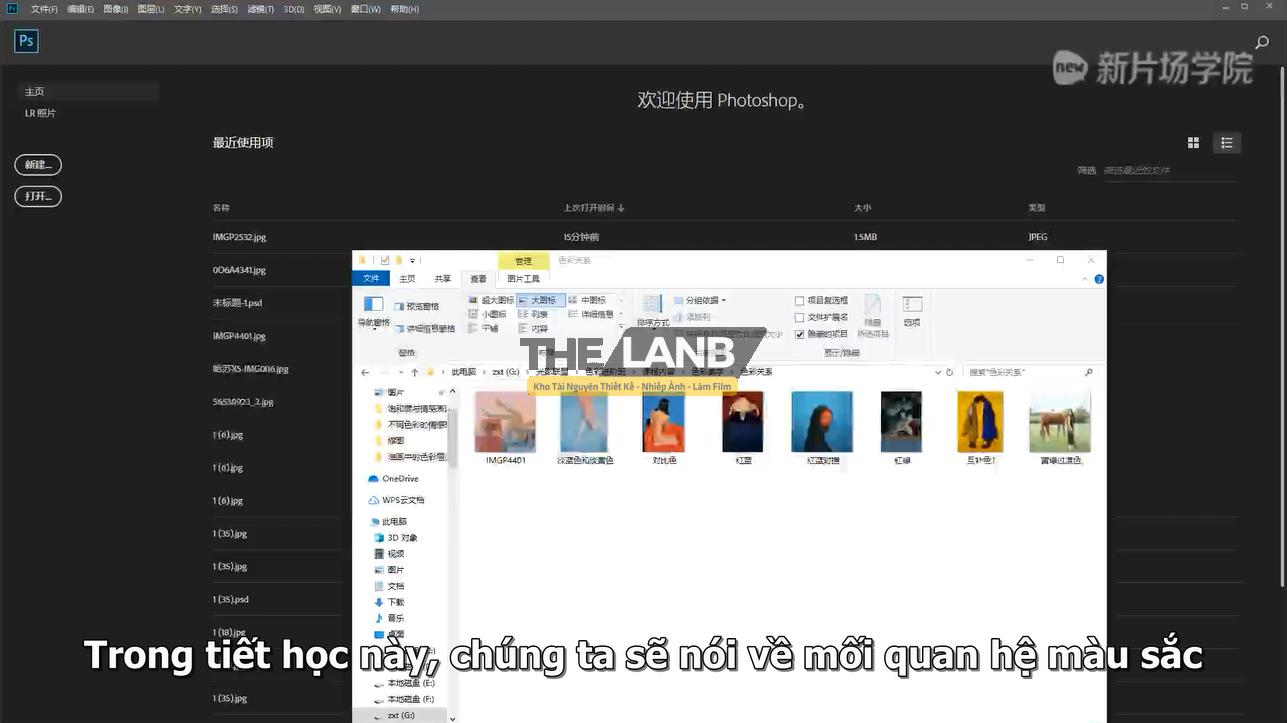
Task: Switch Photoshop home to grid view
Action: [1193, 142]
